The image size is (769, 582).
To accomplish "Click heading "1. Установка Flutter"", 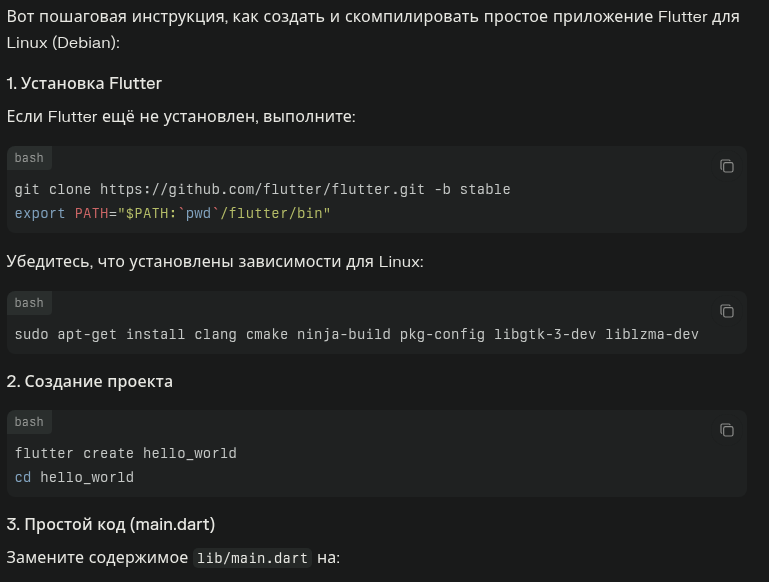I will pyautogui.click(x=84, y=83).
